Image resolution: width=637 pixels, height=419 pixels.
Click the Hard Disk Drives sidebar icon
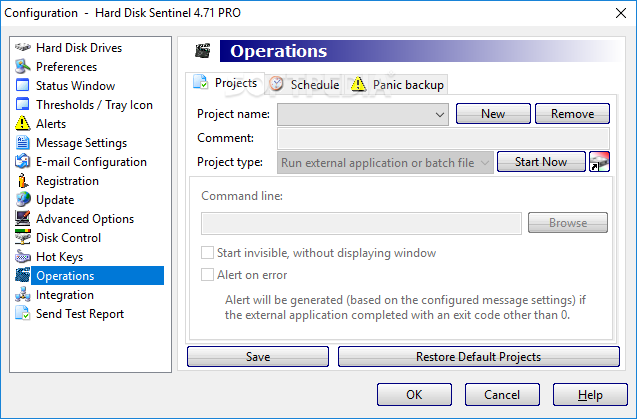[x=23, y=48]
